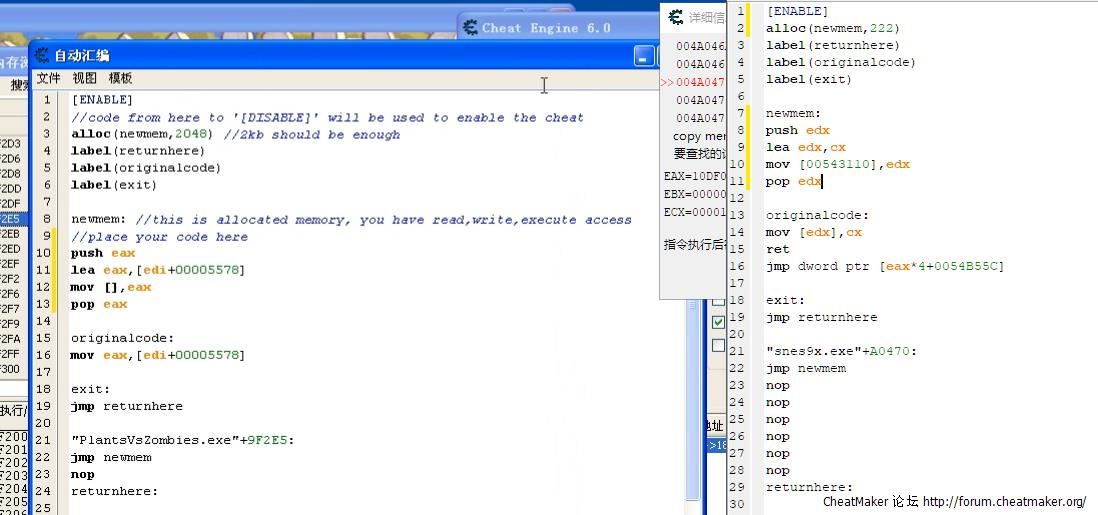Image resolution: width=1098 pixels, height=515 pixels.
Task: Click the 详细信息 window Cheat Engine icon
Action: point(675,18)
